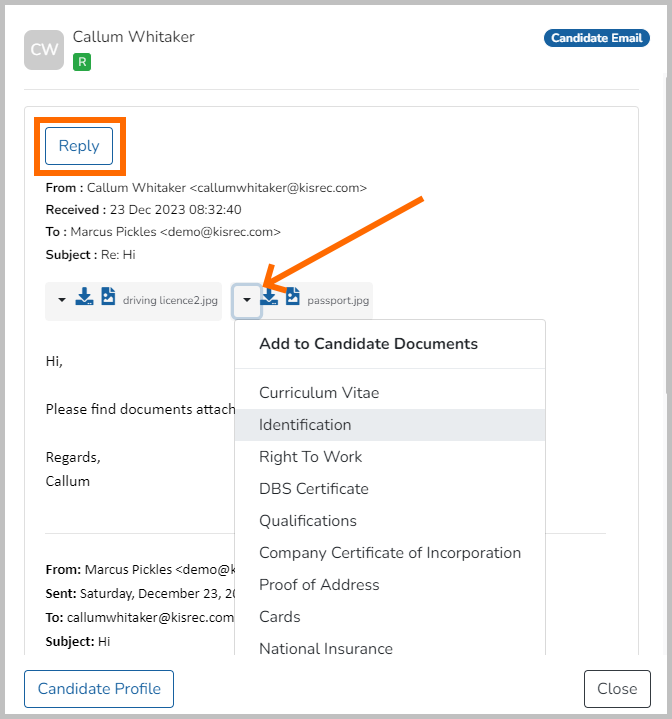
Task: Download the passport.jpg attachment
Action: [x=270, y=298]
